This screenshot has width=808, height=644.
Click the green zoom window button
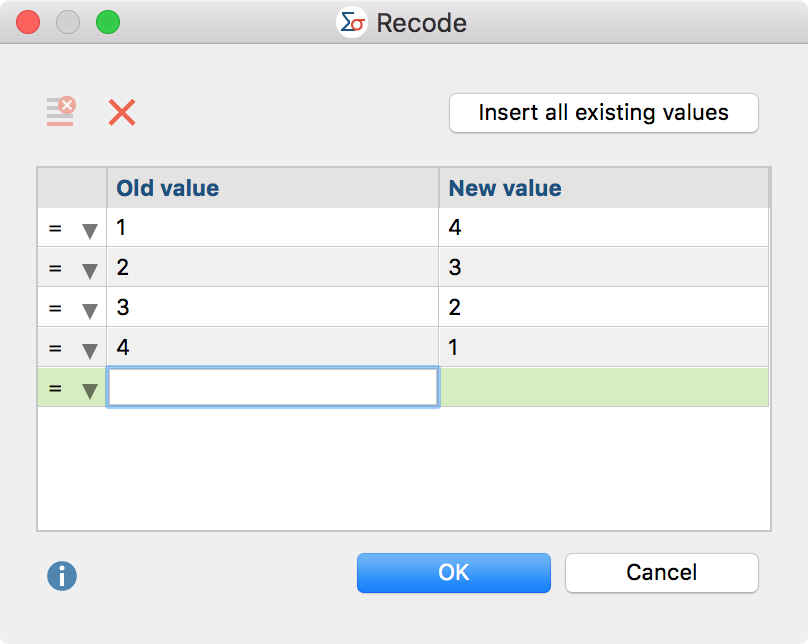click(107, 22)
